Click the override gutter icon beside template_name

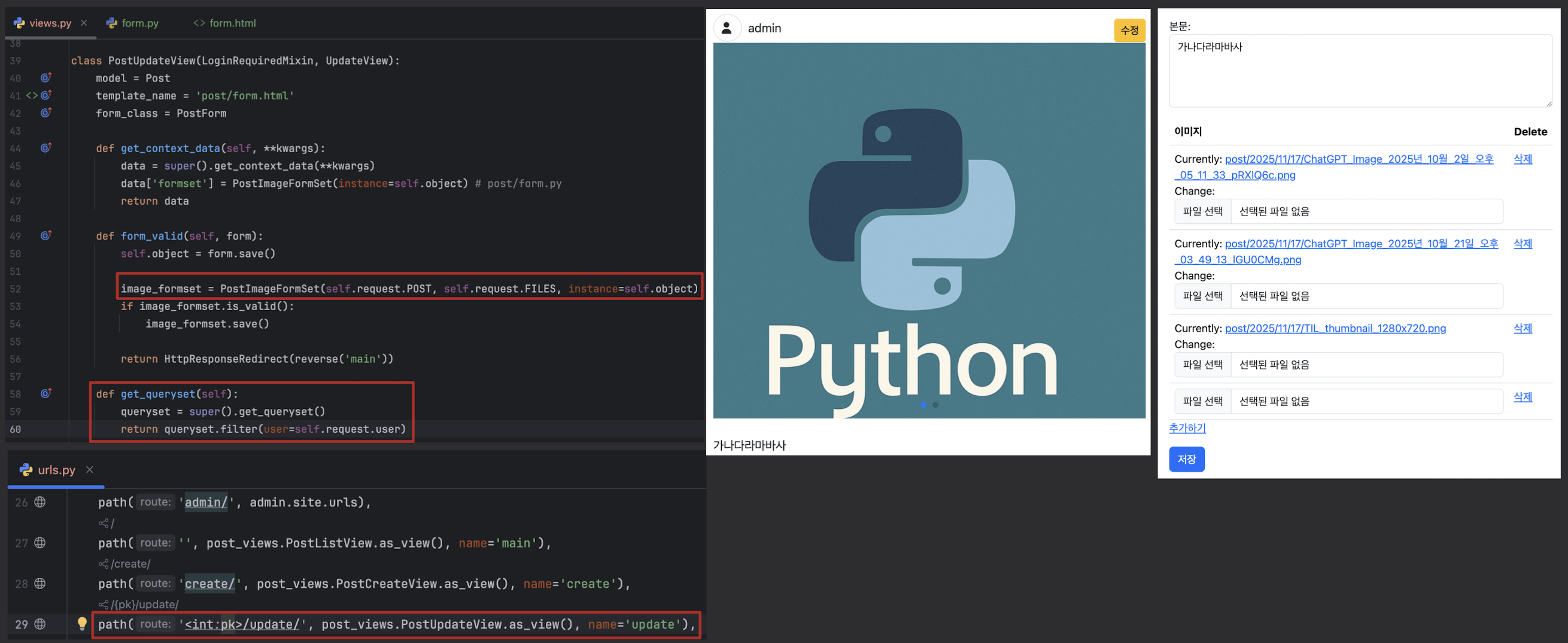[x=45, y=96]
